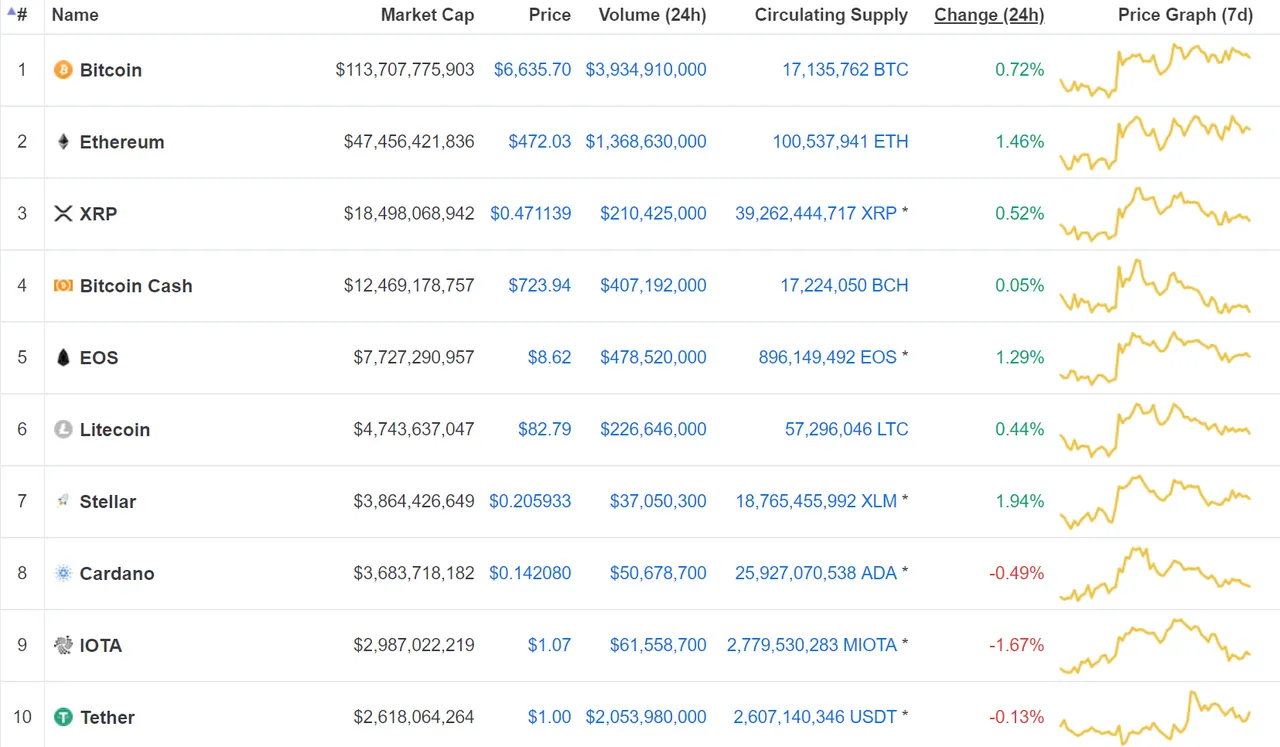Open the Litecoin name link

115,431
